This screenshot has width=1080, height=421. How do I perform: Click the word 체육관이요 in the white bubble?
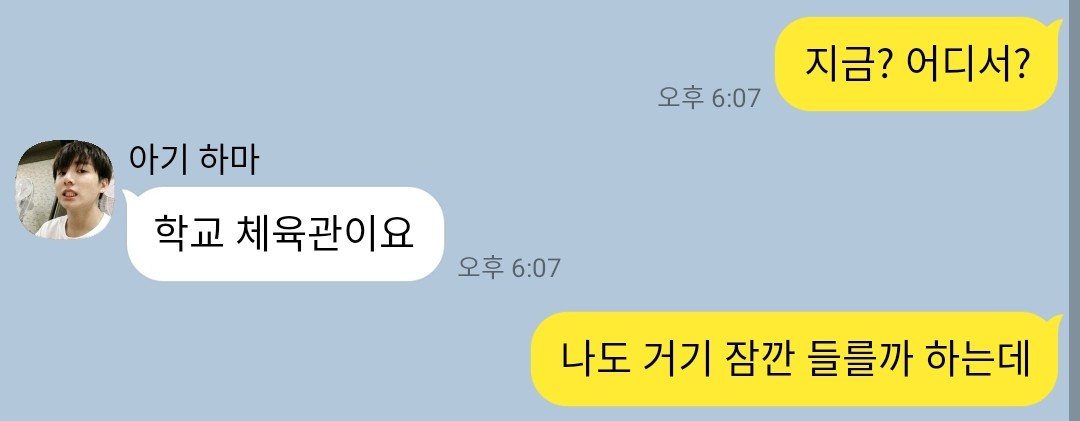pyautogui.click(x=324, y=234)
